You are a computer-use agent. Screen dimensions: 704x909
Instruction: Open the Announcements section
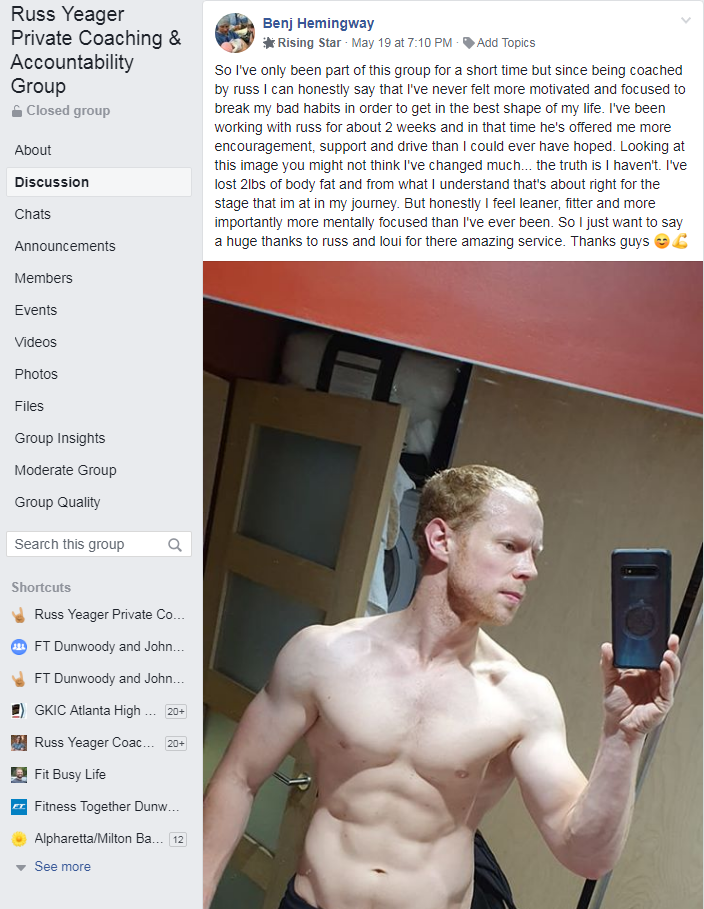[65, 246]
